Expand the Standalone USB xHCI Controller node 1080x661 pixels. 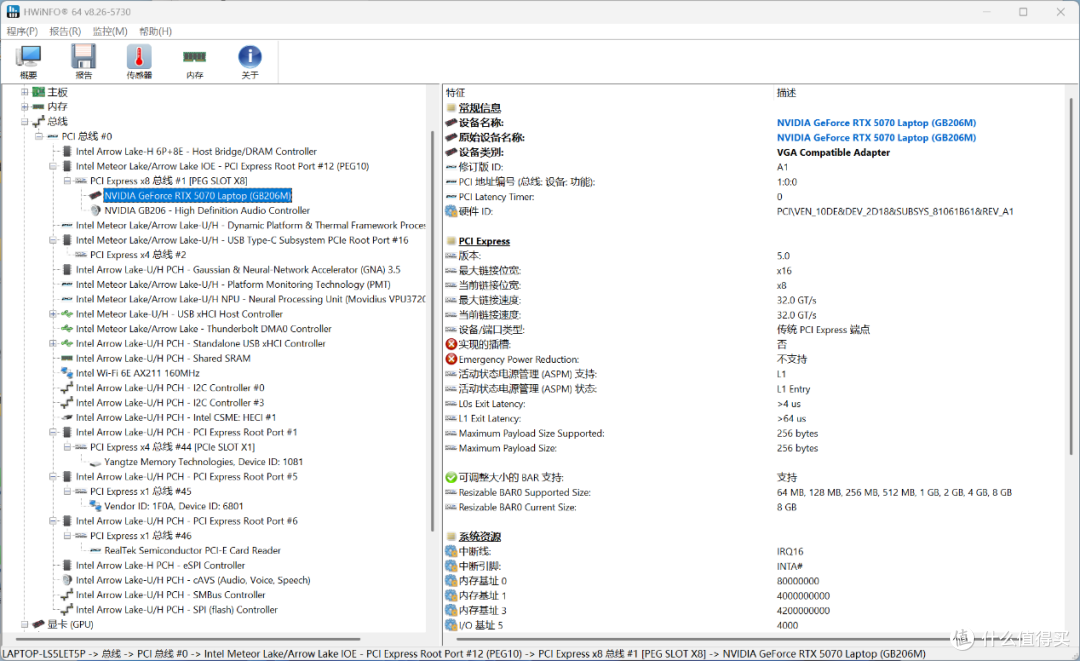coord(53,344)
